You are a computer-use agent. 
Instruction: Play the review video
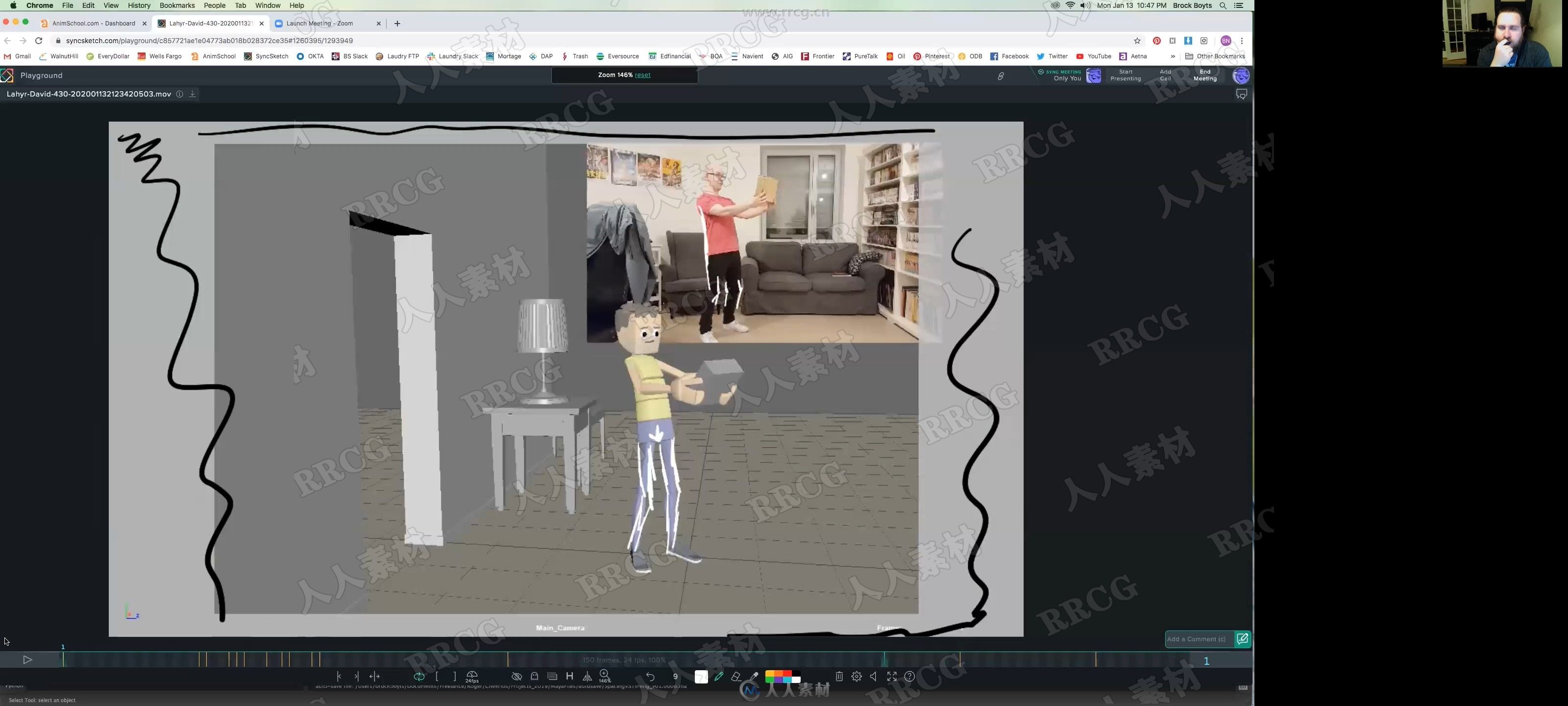click(27, 660)
